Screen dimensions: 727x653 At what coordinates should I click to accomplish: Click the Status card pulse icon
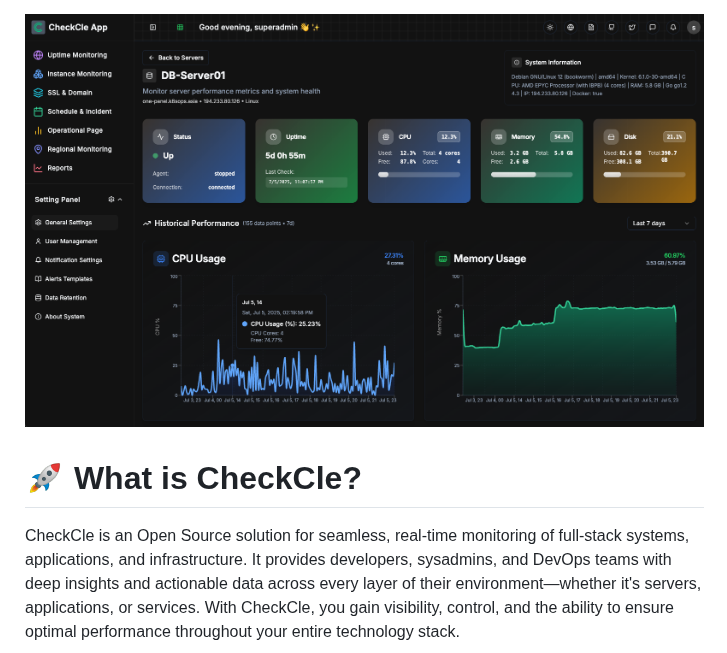(x=160, y=137)
